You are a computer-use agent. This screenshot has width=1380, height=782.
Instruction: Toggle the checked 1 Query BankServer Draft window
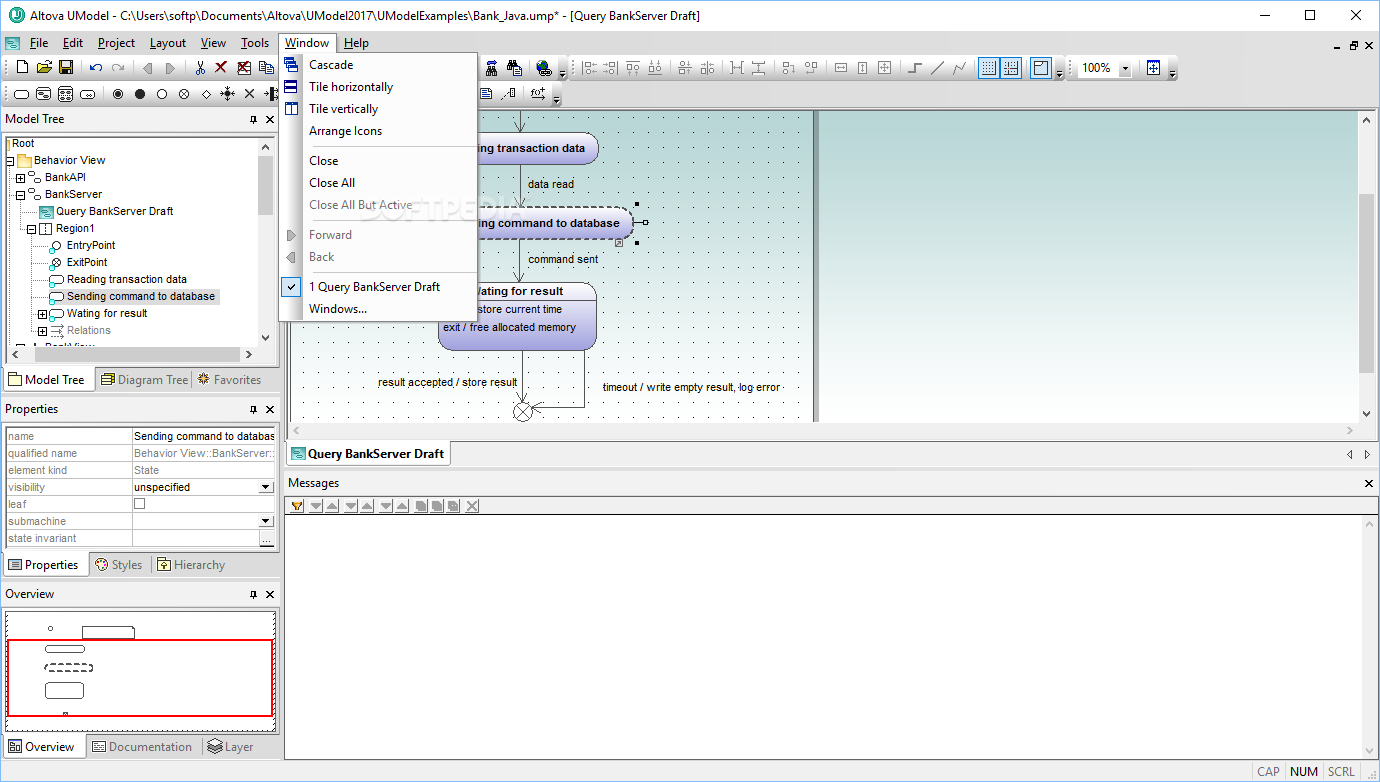378,287
